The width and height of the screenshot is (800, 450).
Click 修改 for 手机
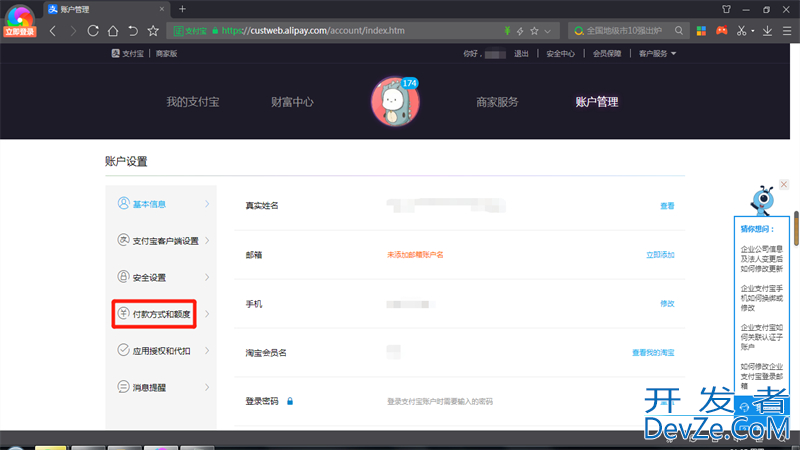(x=667, y=304)
